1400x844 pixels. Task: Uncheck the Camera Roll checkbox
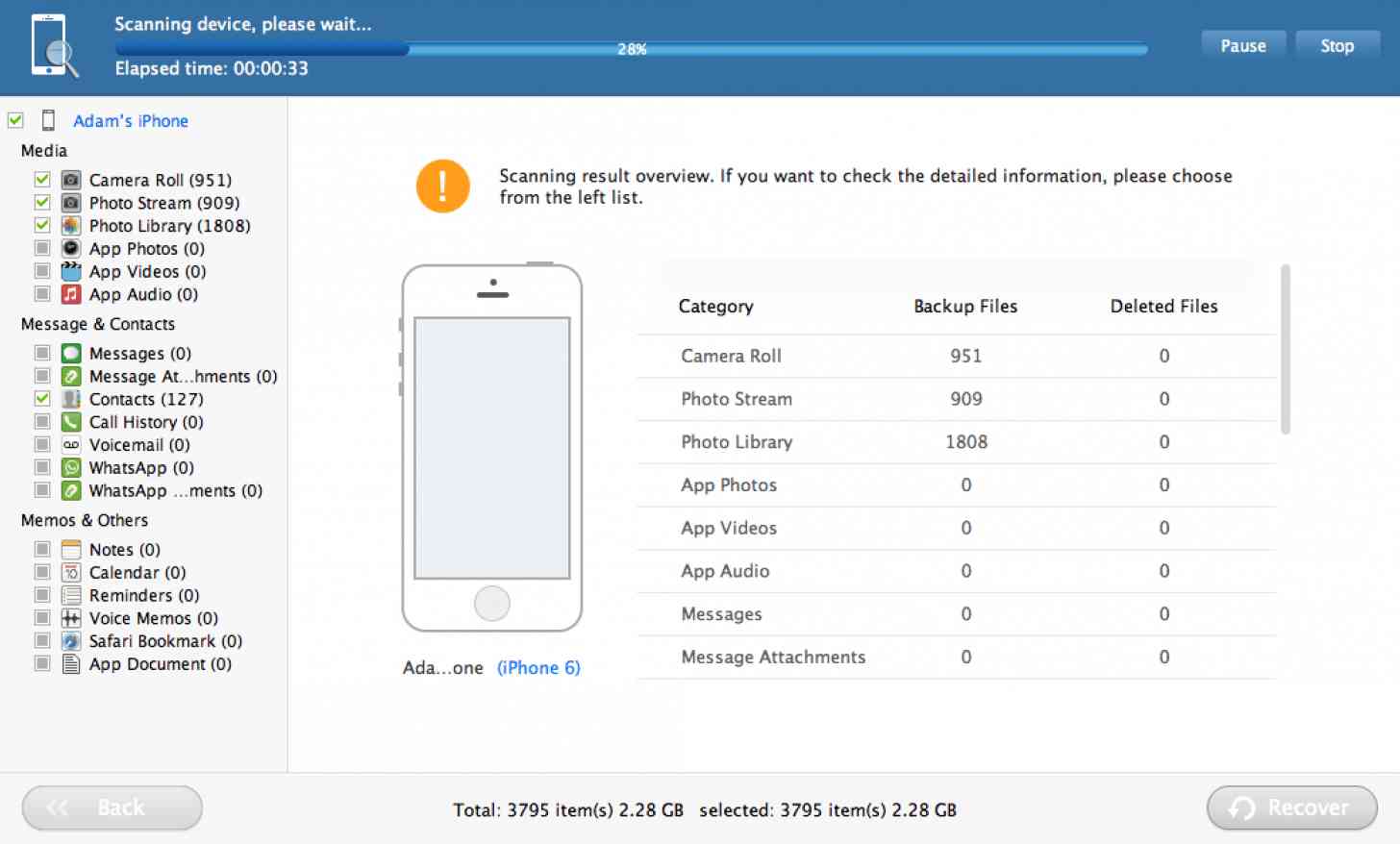[x=42, y=179]
